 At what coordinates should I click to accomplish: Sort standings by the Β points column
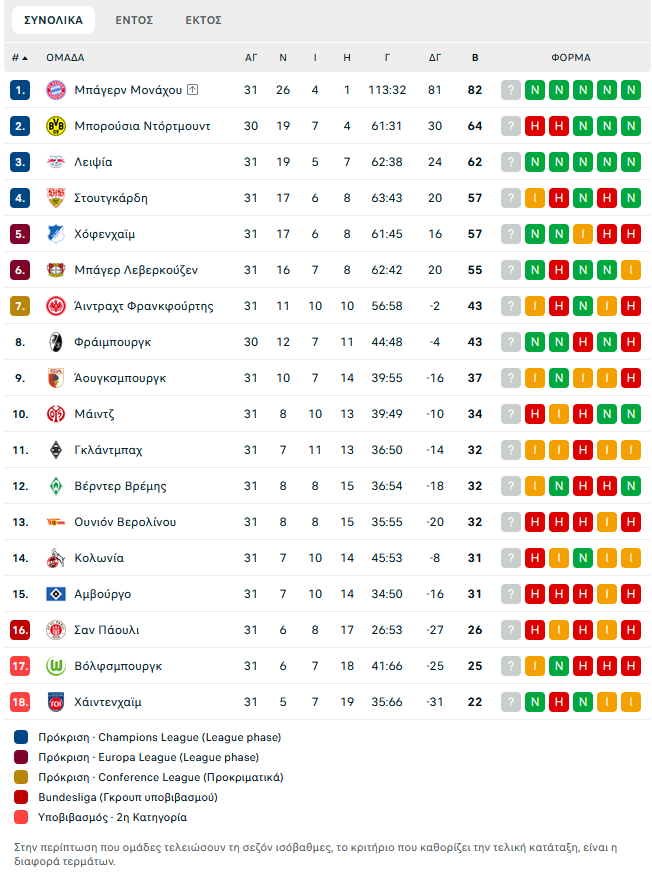click(475, 57)
